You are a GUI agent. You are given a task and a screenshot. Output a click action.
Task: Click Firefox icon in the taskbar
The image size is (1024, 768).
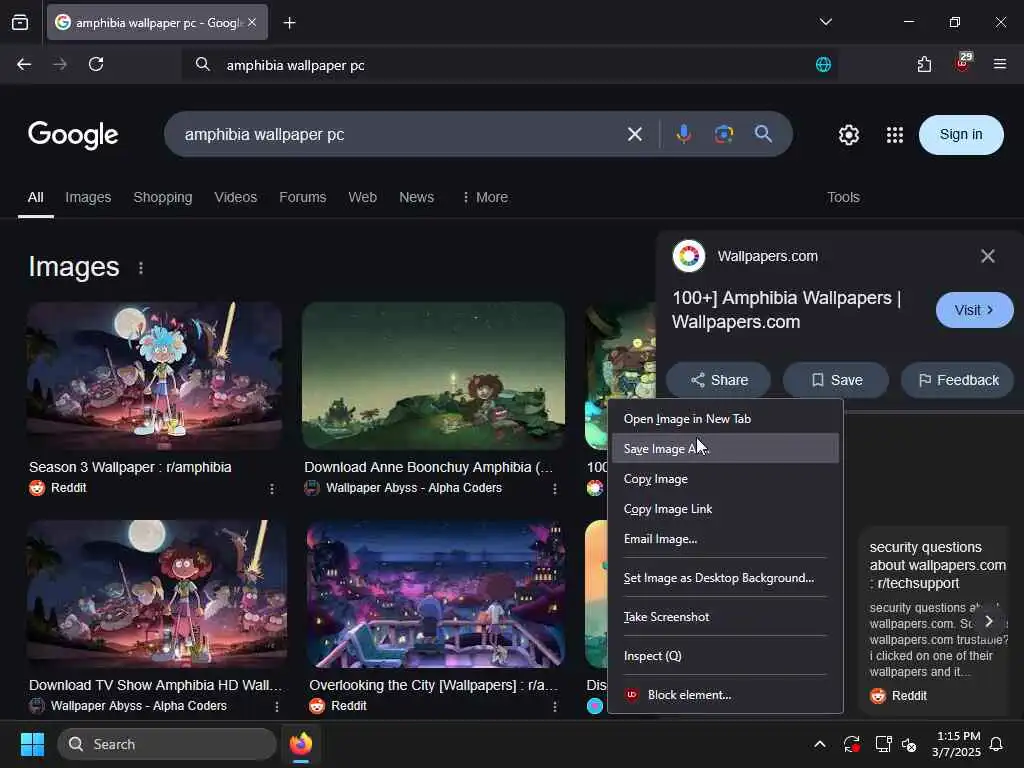coord(300,744)
